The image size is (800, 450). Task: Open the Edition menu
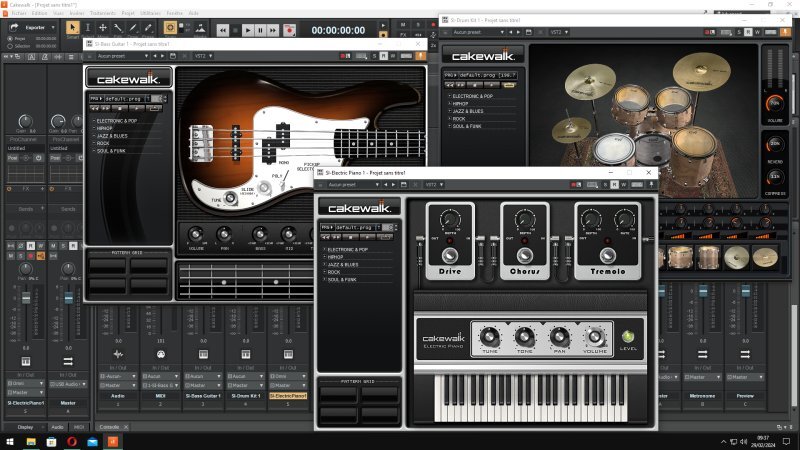(x=39, y=13)
